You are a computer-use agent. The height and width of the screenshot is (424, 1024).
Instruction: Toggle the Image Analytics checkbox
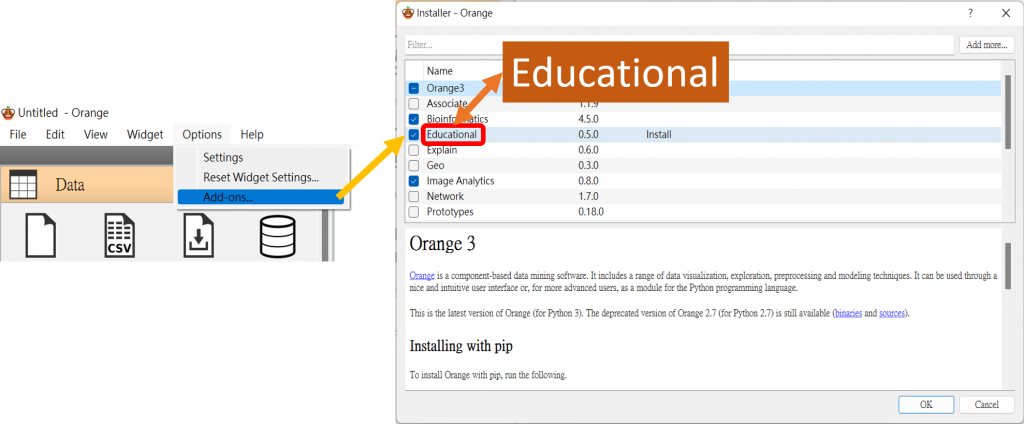click(x=413, y=181)
